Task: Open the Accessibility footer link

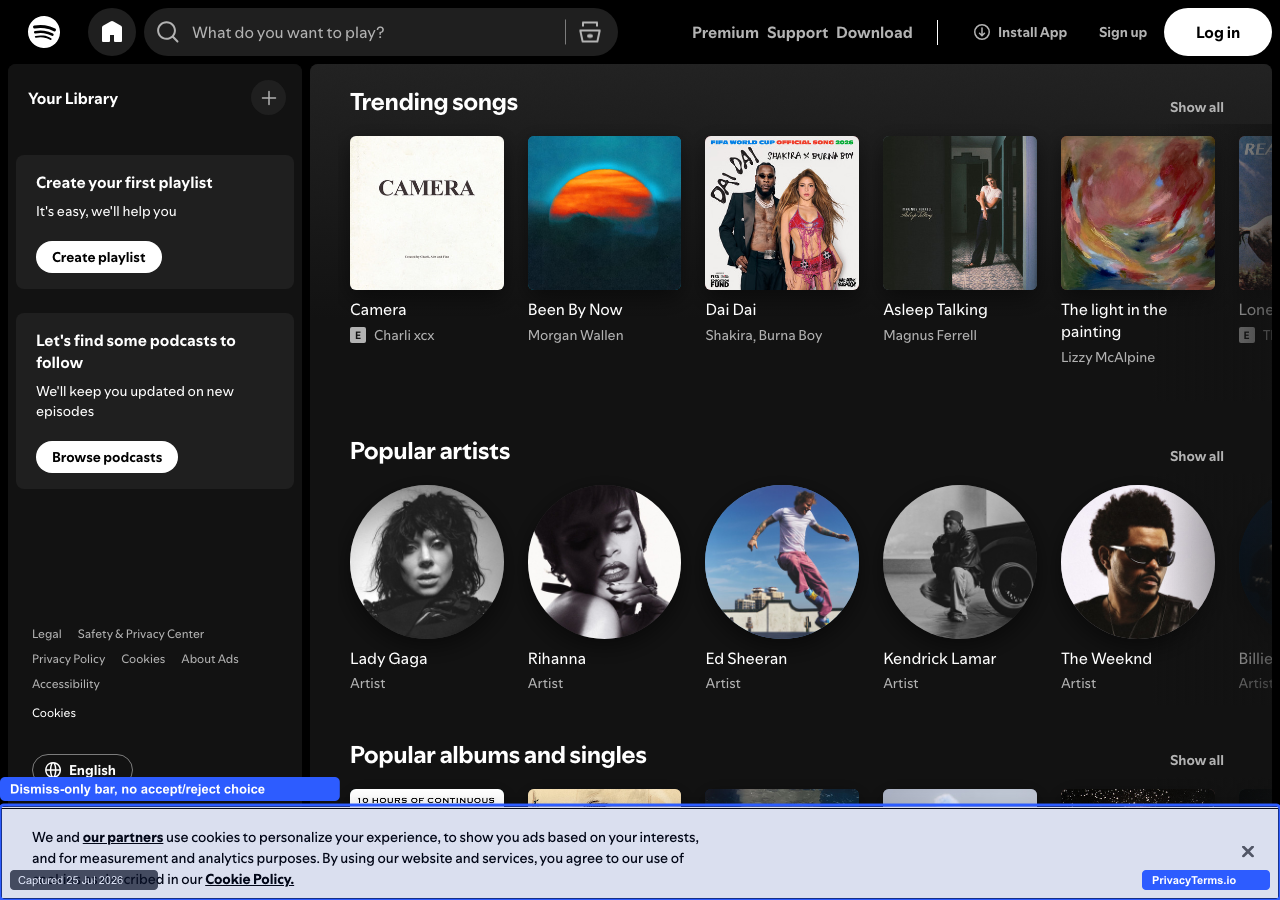Action: click(66, 684)
